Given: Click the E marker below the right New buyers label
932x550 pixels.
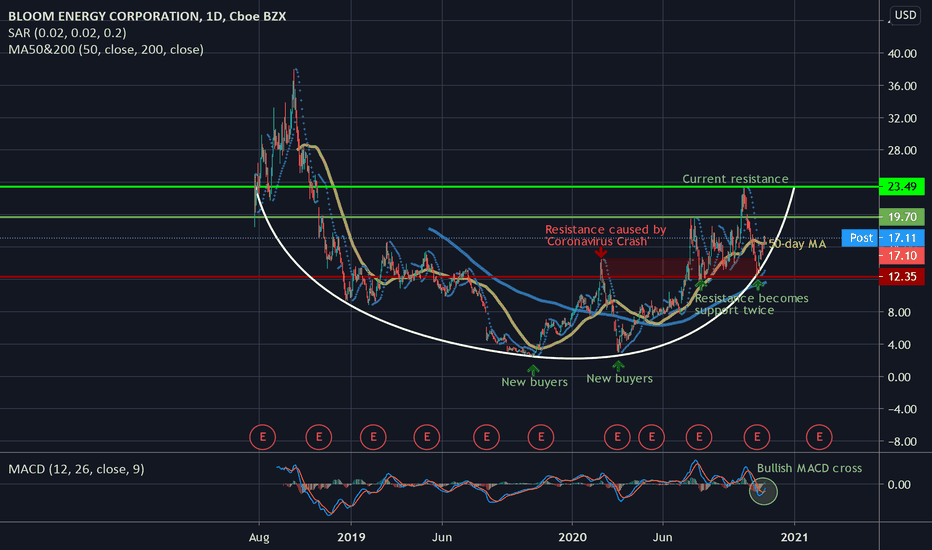Looking at the screenshot, I should pyautogui.click(x=617, y=437).
